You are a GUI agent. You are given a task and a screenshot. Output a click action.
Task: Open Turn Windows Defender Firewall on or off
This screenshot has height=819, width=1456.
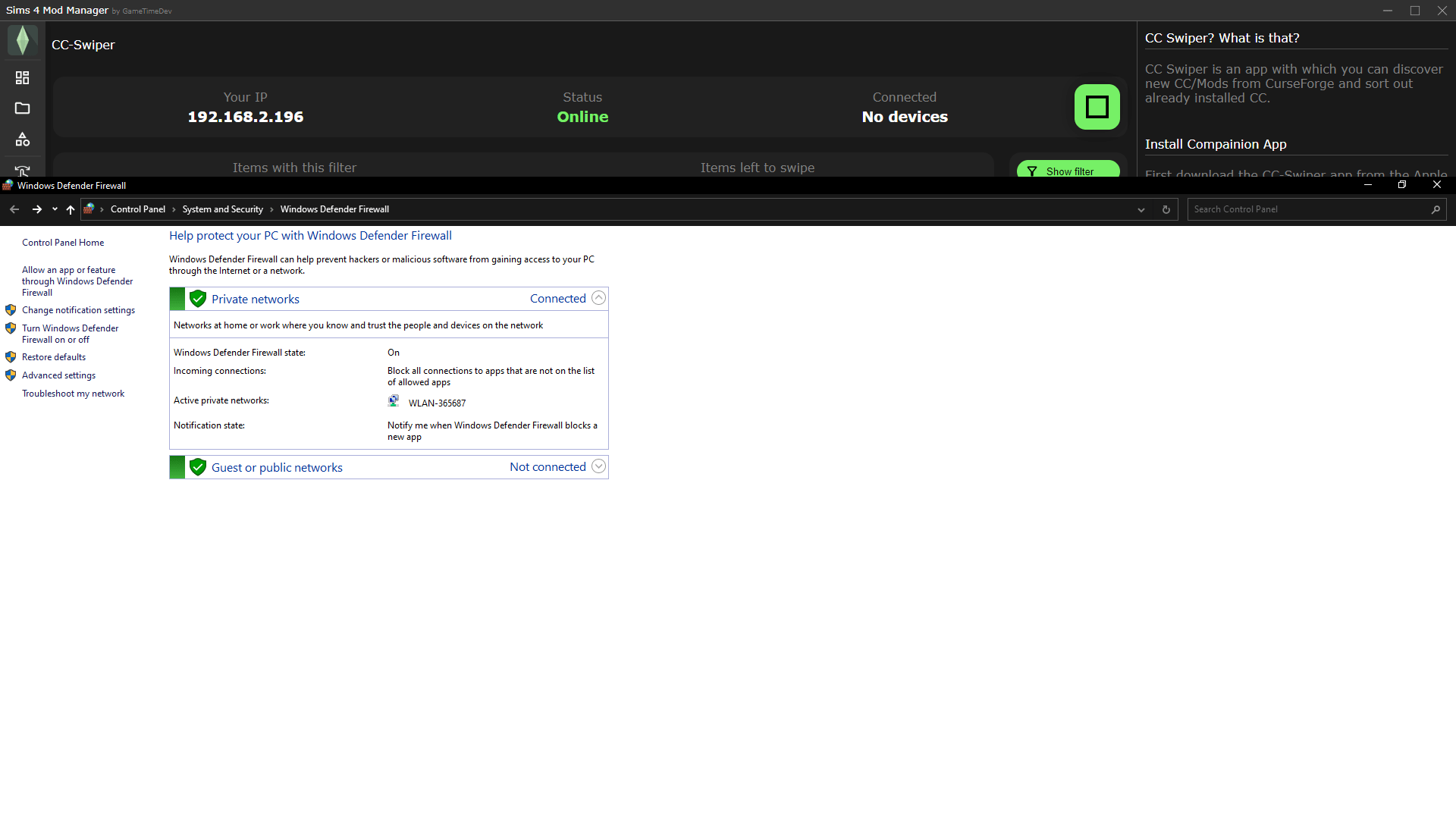coord(71,334)
